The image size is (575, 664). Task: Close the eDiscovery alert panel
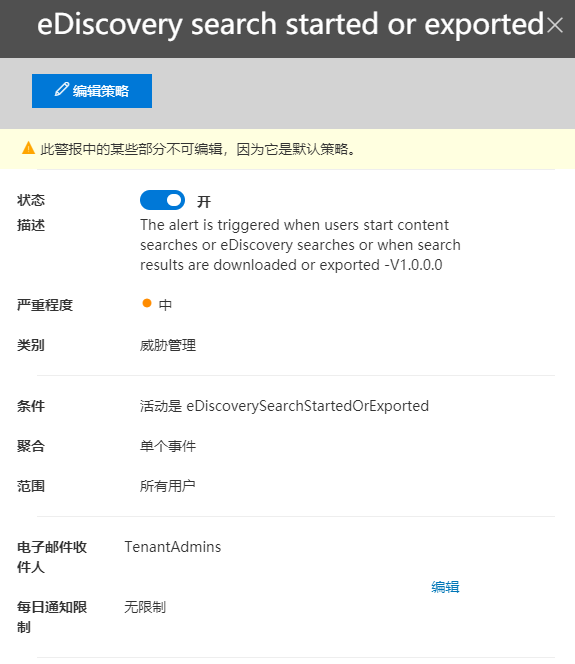(x=554, y=25)
